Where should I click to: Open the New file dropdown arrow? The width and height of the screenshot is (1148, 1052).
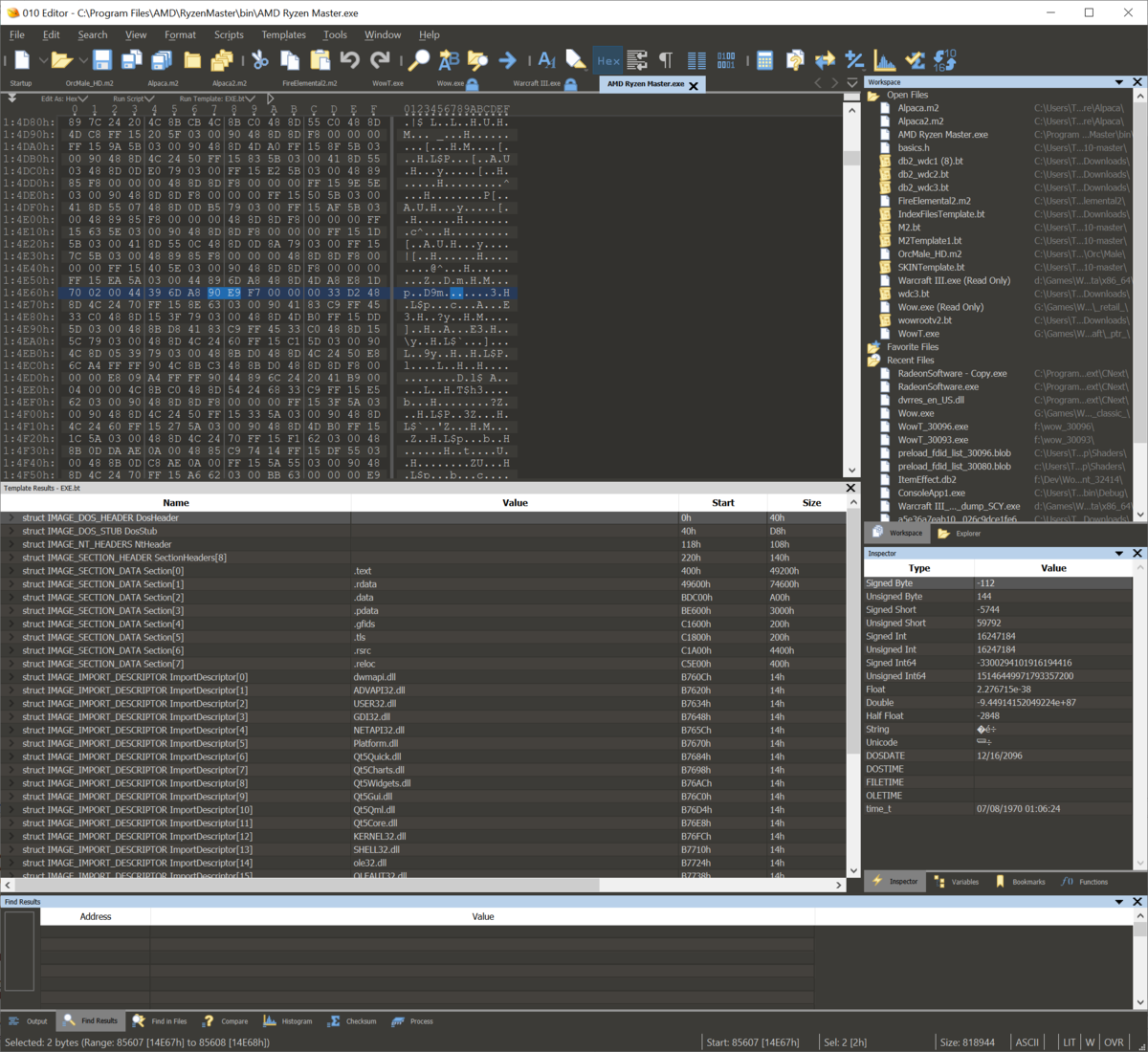[43, 60]
